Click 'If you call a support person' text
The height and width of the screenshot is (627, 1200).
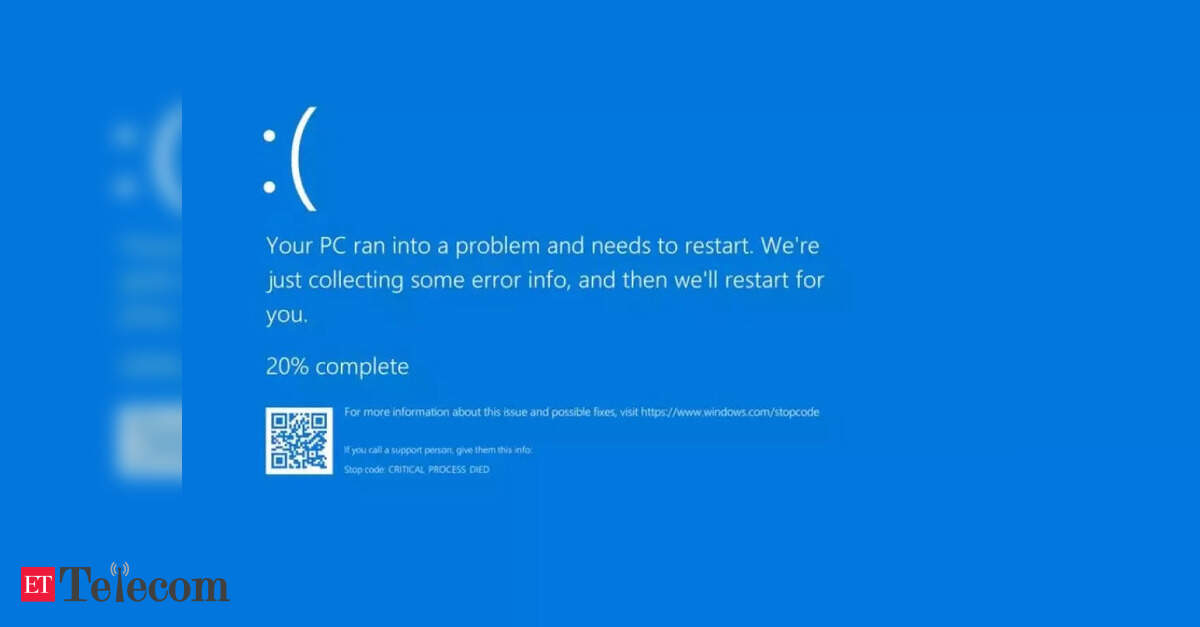(438, 450)
